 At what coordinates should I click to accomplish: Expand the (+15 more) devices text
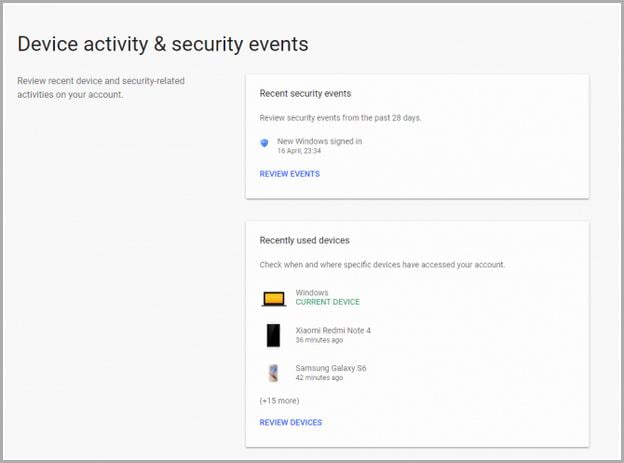tap(279, 400)
